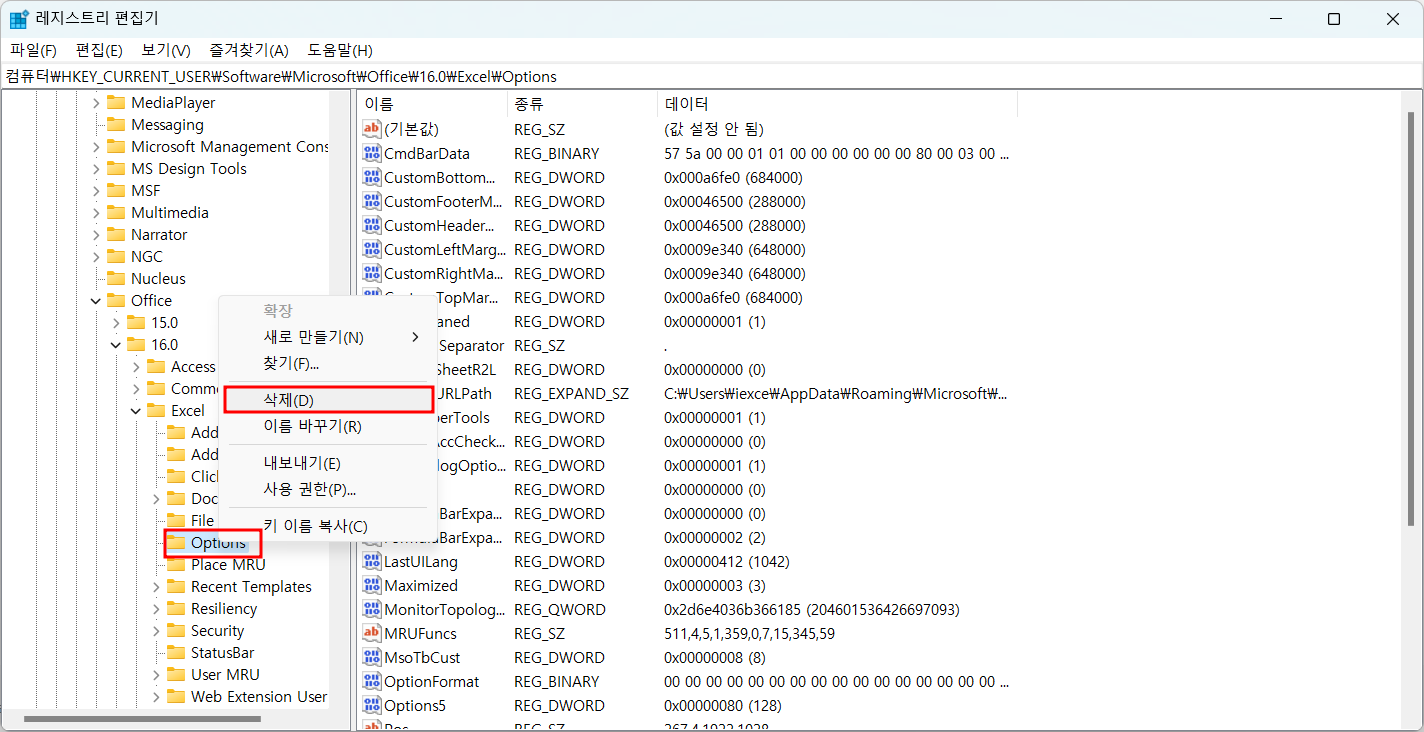The height and width of the screenshot is (732, 1424).
Task: Click the OptionFormat binary icon
Action: point(372,681)
